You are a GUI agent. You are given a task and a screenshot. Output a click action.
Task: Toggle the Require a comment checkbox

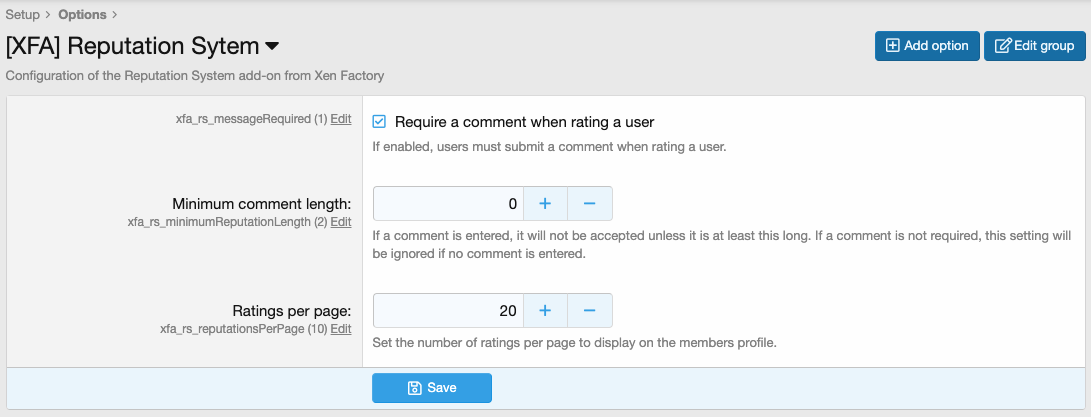379,122
